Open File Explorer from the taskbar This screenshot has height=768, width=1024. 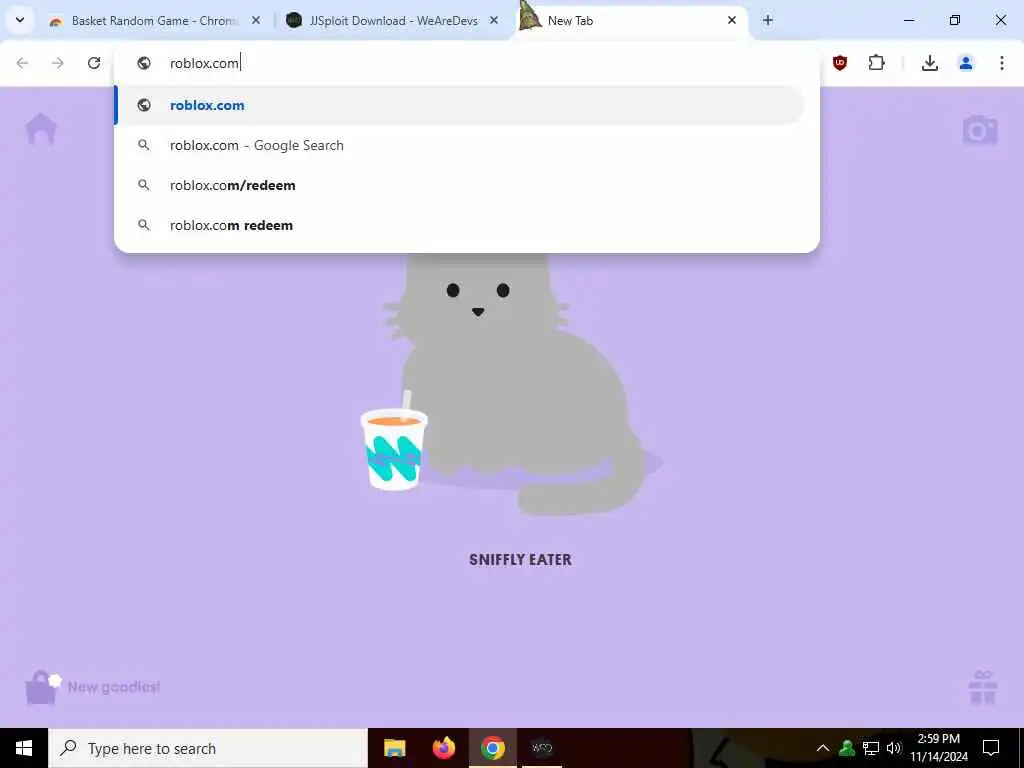394,748
